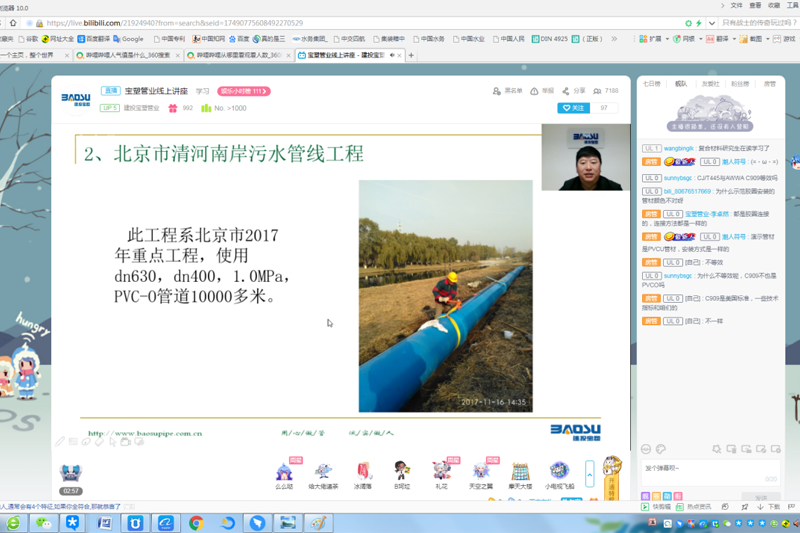Open the 中国专利 bookmark folder

[169, 39]
